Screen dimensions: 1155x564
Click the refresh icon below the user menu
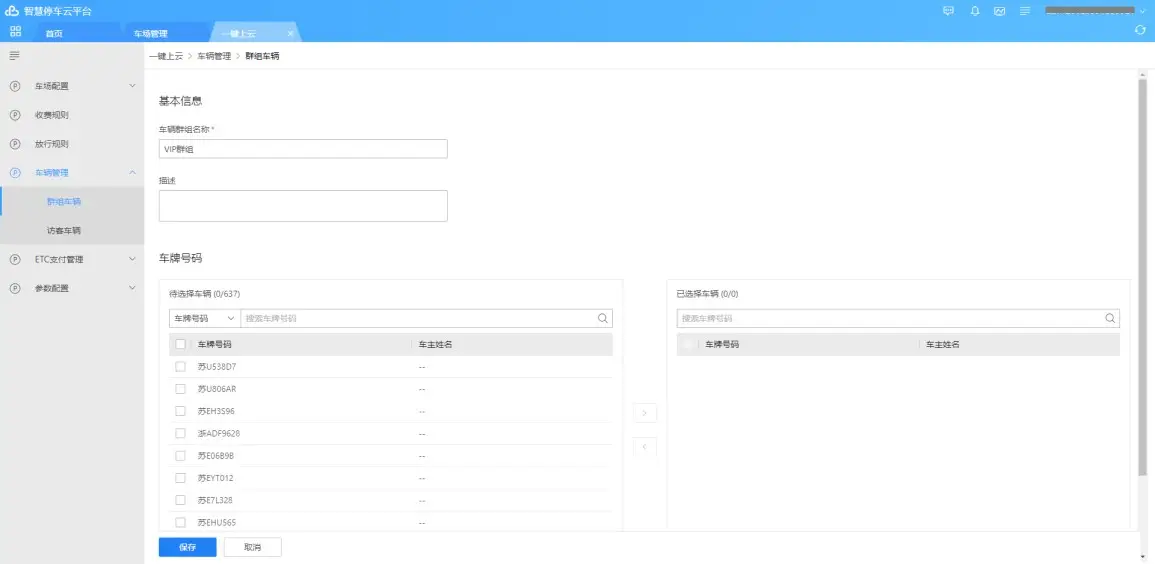pyautogui.click(x=1140, y=30)
